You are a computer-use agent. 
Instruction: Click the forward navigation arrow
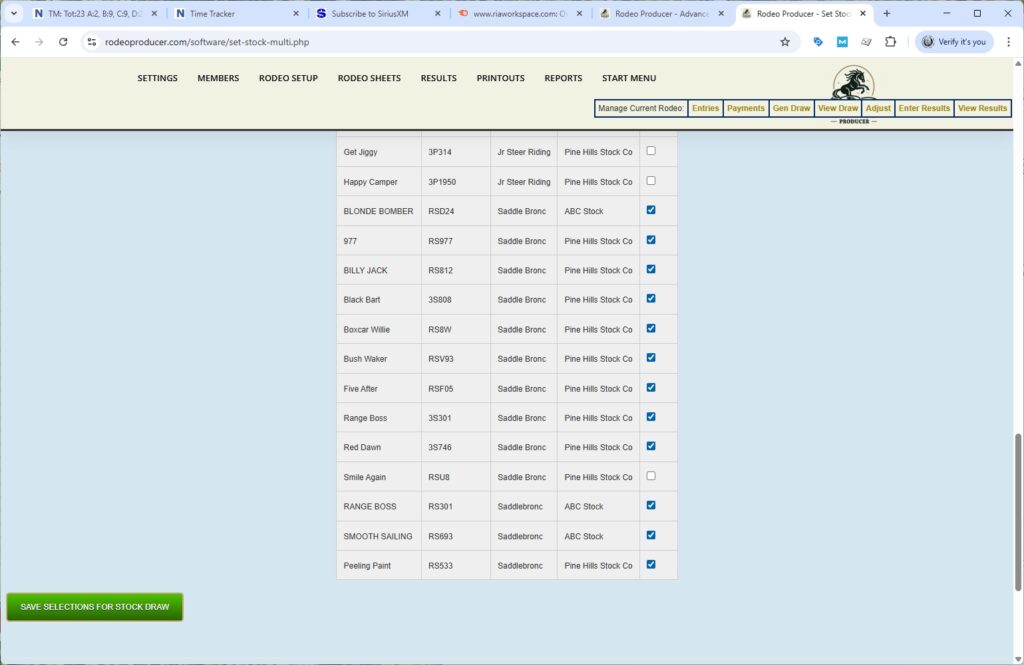(x=39, y=43)
